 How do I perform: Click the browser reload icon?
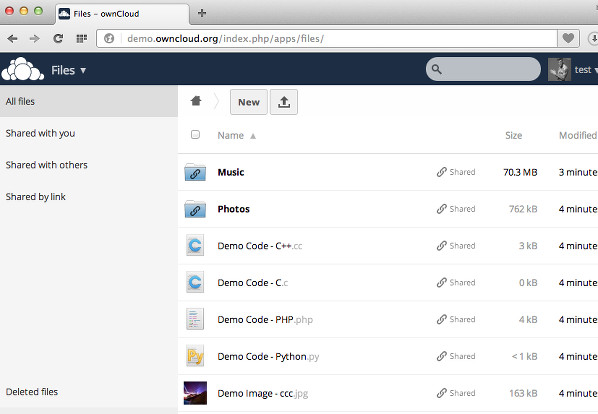(58, 39)
